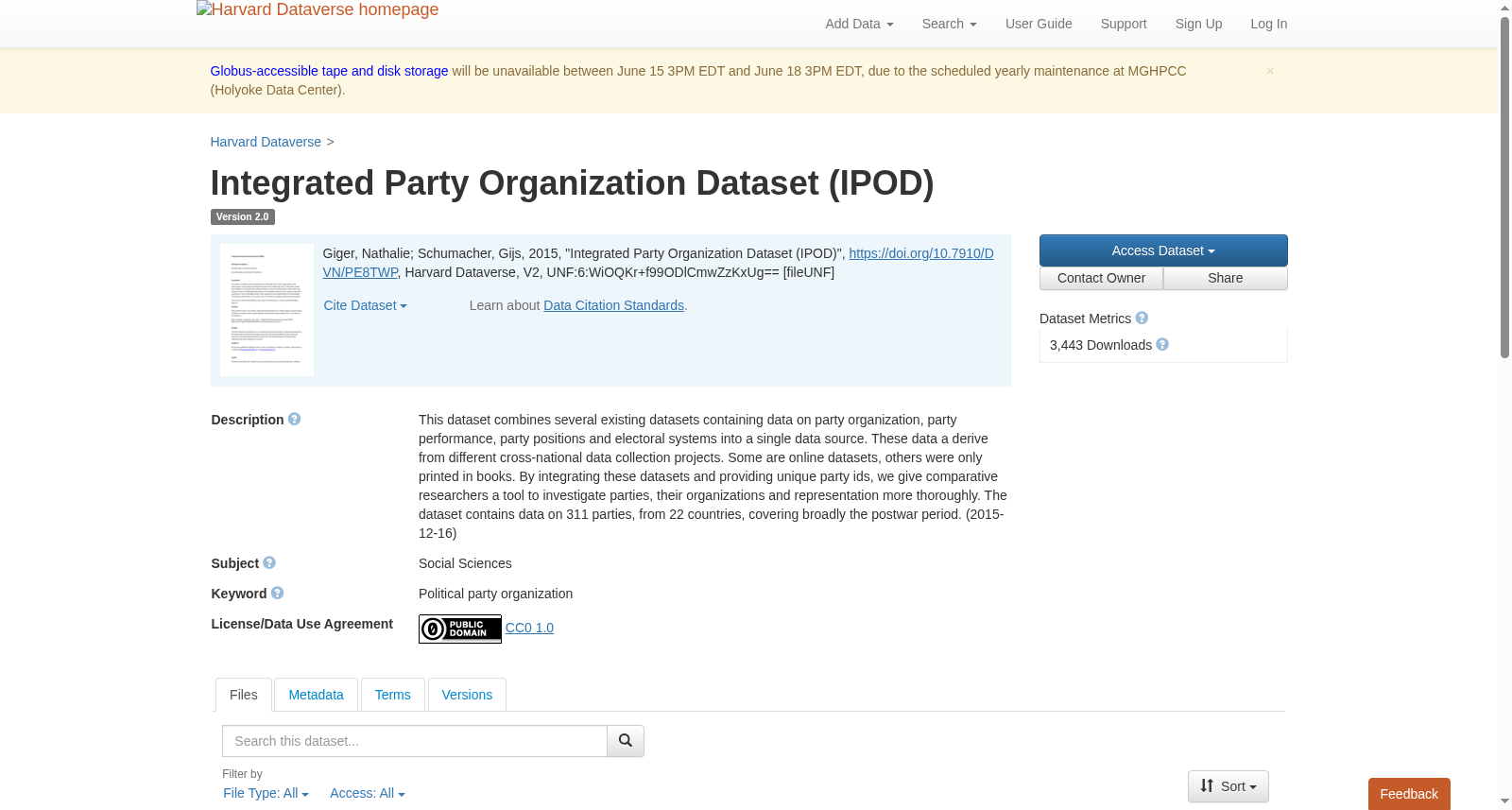The image size is (1512, 810).
Task: Click the magnifier search dataset button
Action: (626, 741)
